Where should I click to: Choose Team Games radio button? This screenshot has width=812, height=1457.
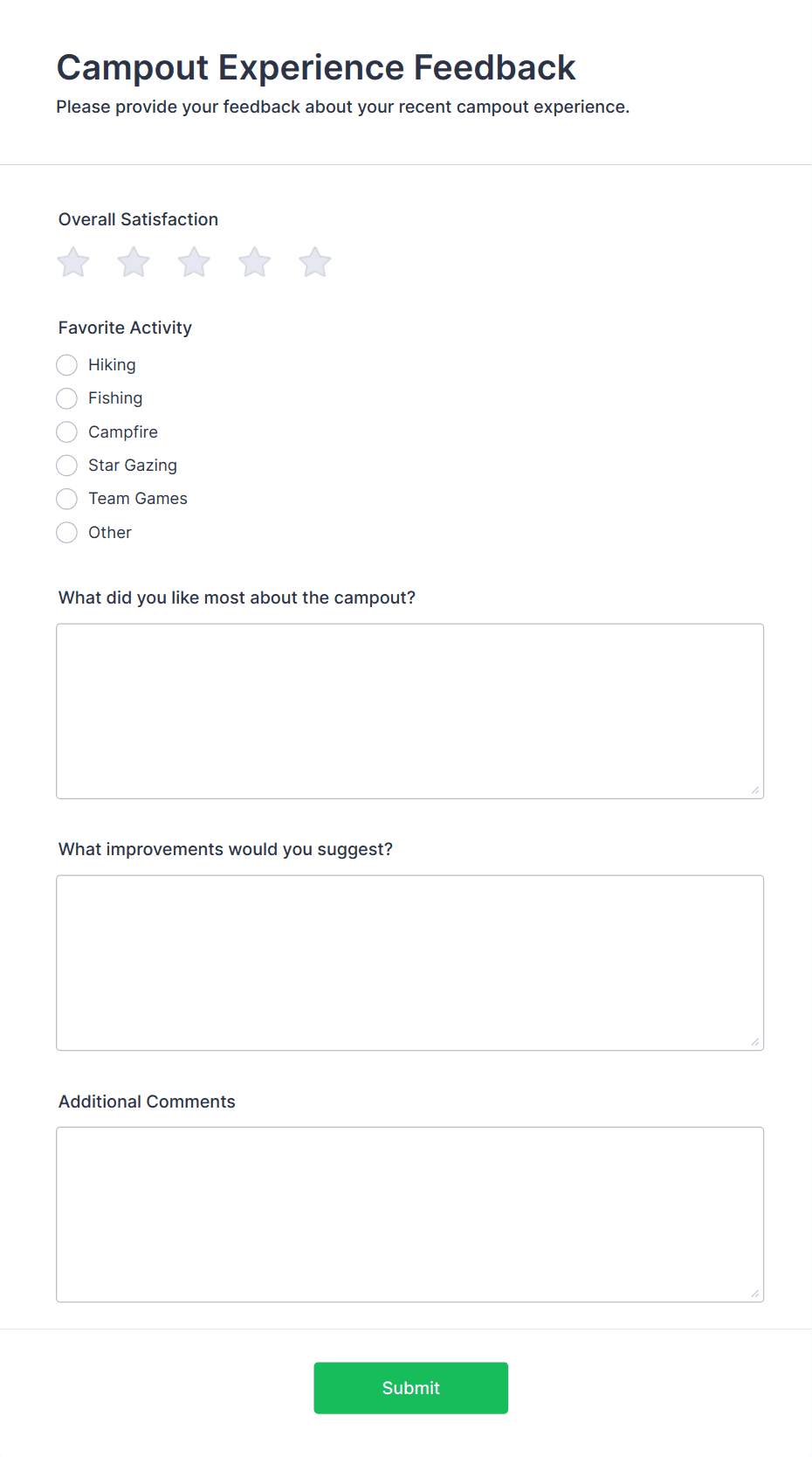click(x=67, y=499)
